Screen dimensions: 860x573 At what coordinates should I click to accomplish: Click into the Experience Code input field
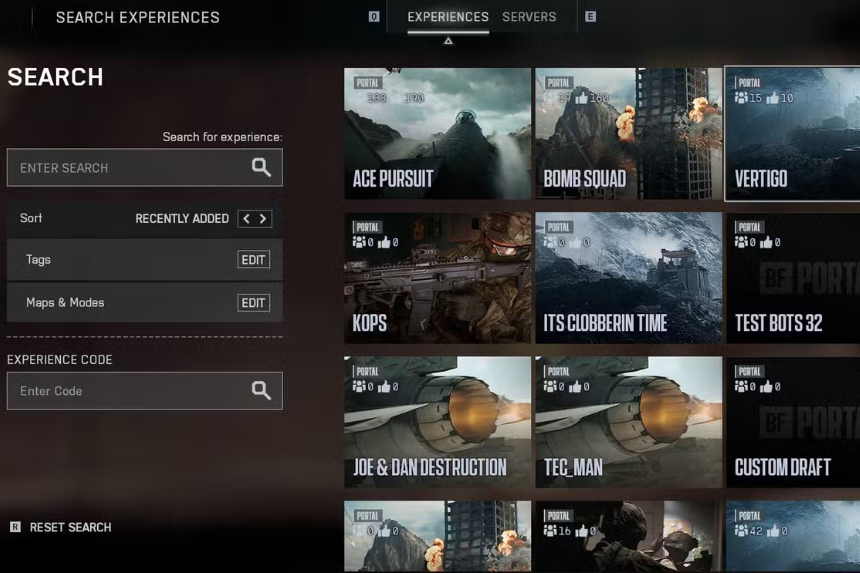[125, 391]
